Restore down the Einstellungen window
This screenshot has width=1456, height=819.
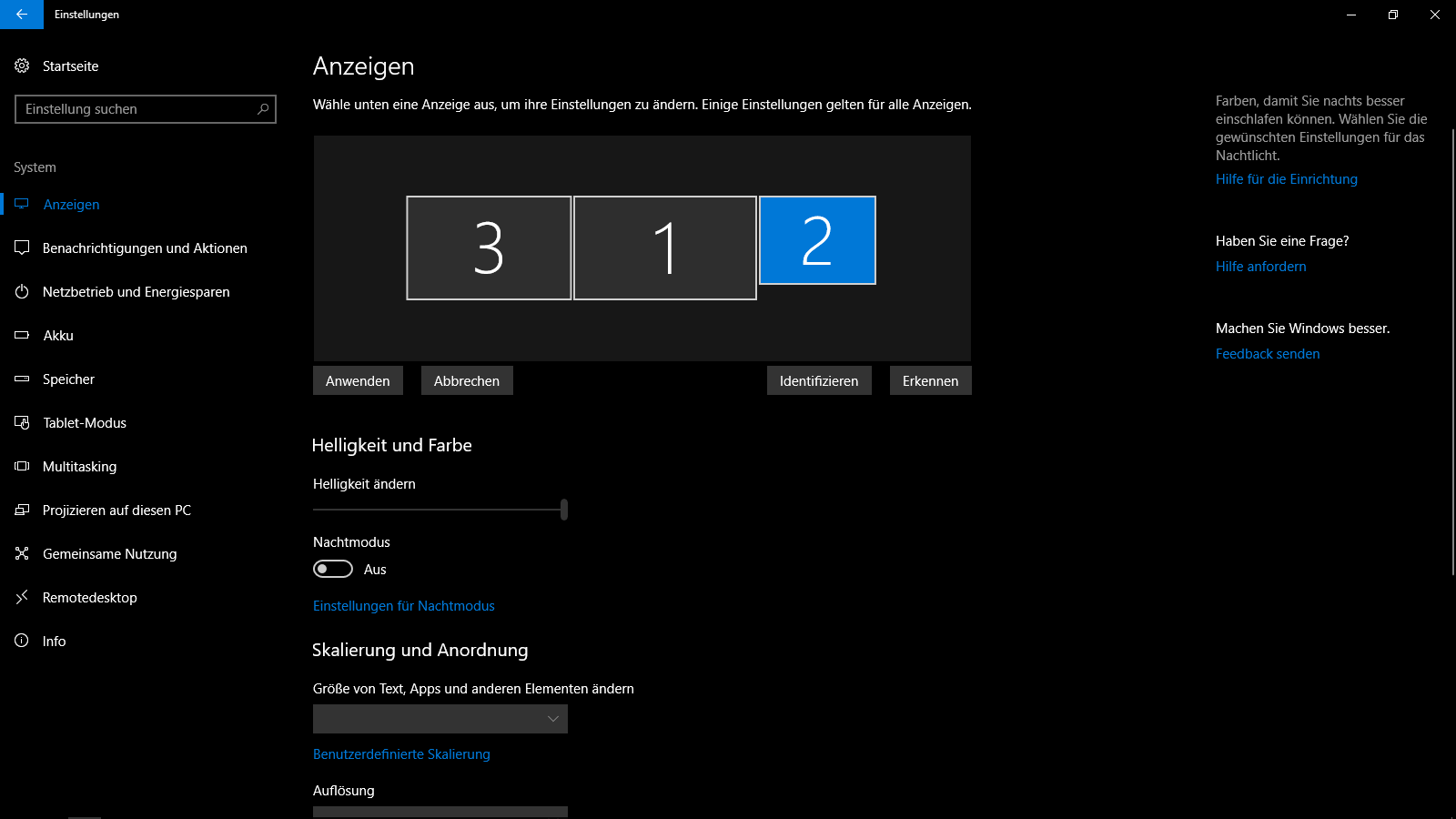pos(1393,15)
